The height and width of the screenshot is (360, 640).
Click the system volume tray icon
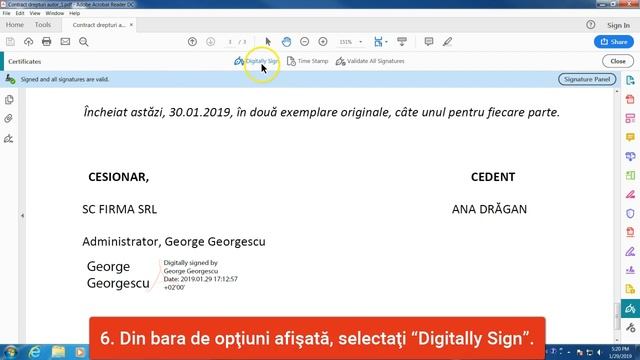click(x=599, y=352)
